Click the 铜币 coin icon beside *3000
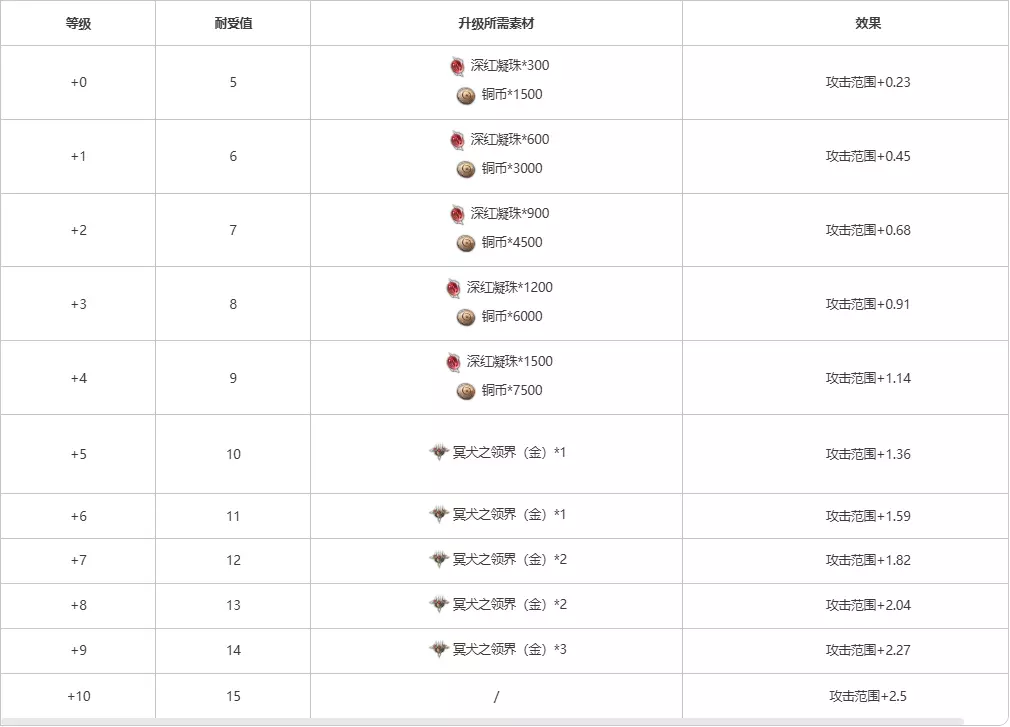1010x727 pixels. click(x=465, y=169)
